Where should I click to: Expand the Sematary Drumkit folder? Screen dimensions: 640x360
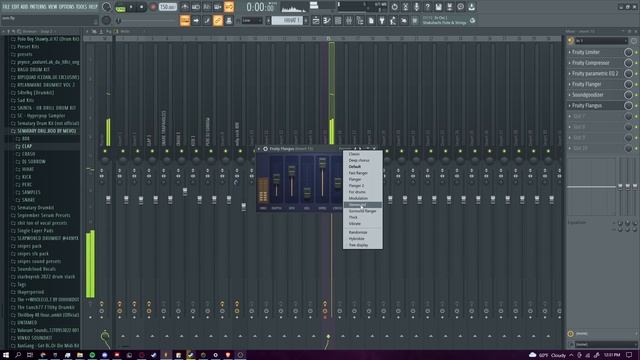point(36,207)
